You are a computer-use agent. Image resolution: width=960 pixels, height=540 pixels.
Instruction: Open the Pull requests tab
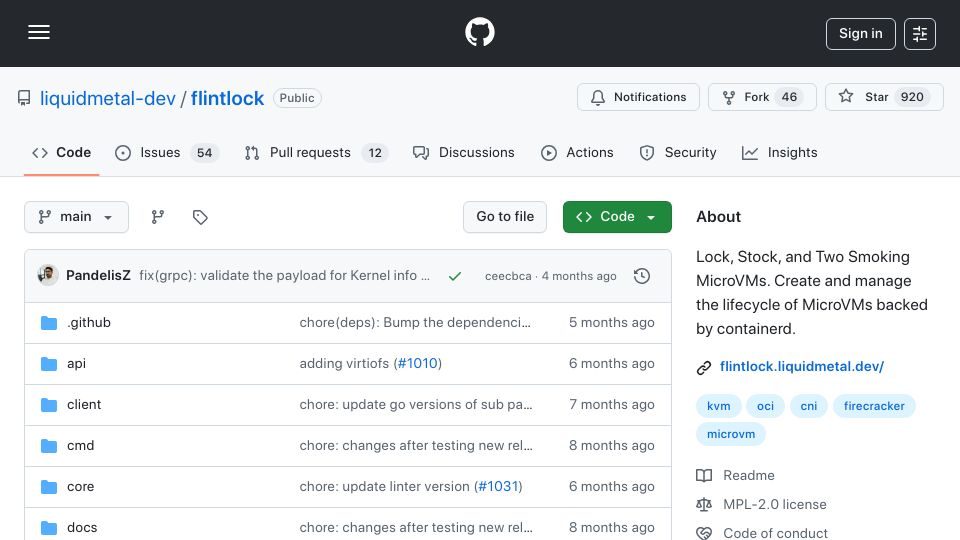coord(317,152)
